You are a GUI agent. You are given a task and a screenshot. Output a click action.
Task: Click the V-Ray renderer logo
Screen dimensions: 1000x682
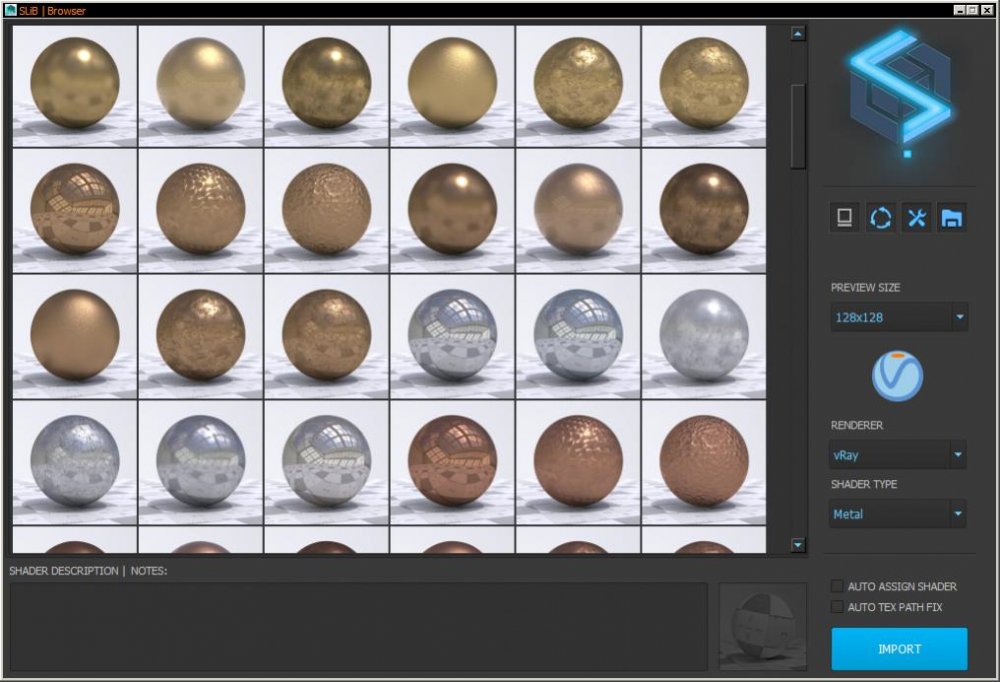[897, 376]
